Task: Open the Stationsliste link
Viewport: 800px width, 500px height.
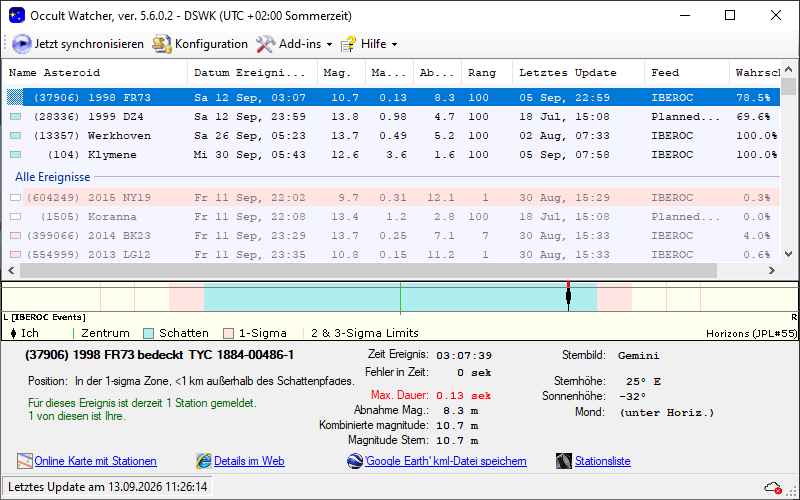Action: (603, 461)
